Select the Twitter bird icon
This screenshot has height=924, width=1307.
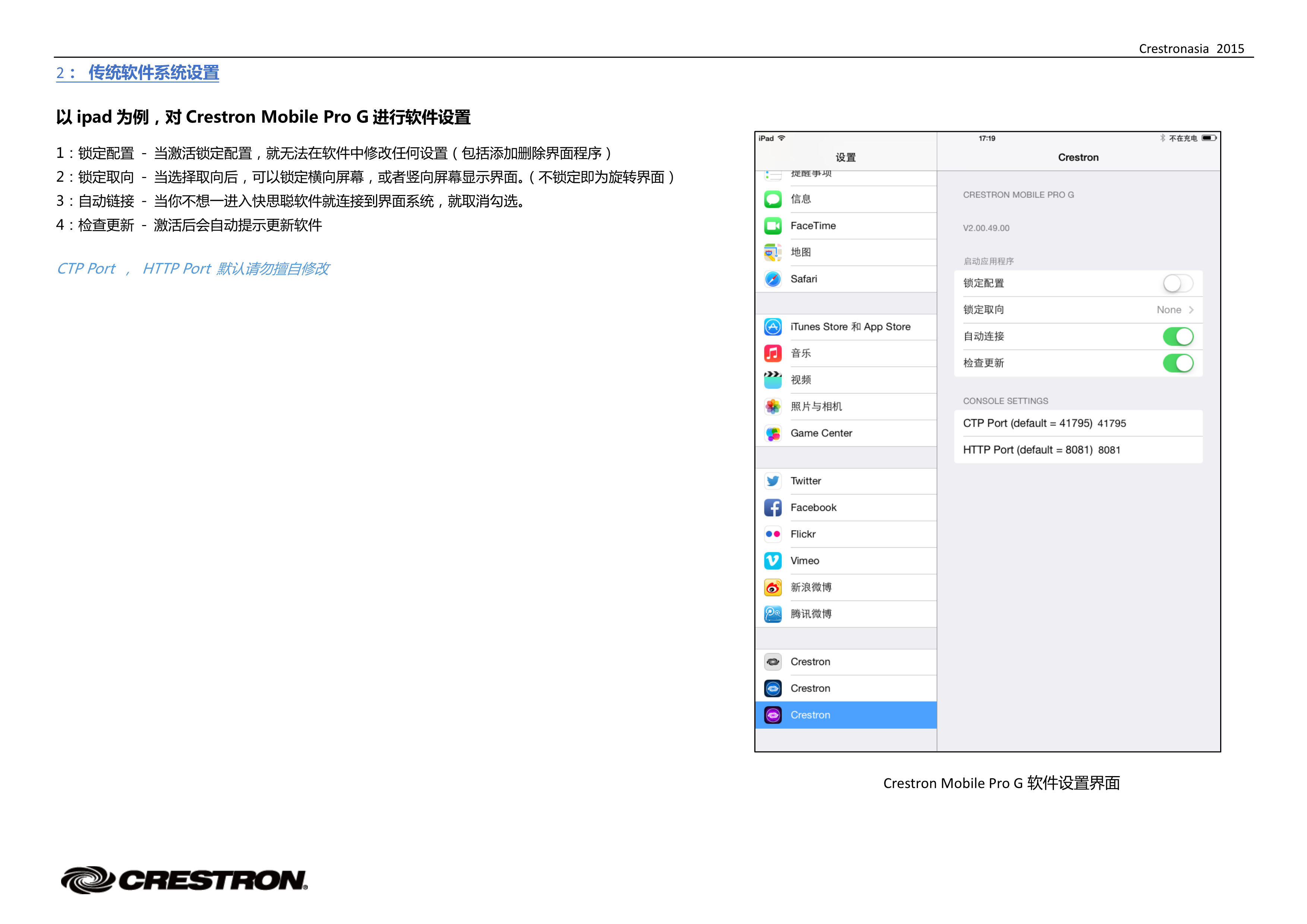click(x=773, y=481)
